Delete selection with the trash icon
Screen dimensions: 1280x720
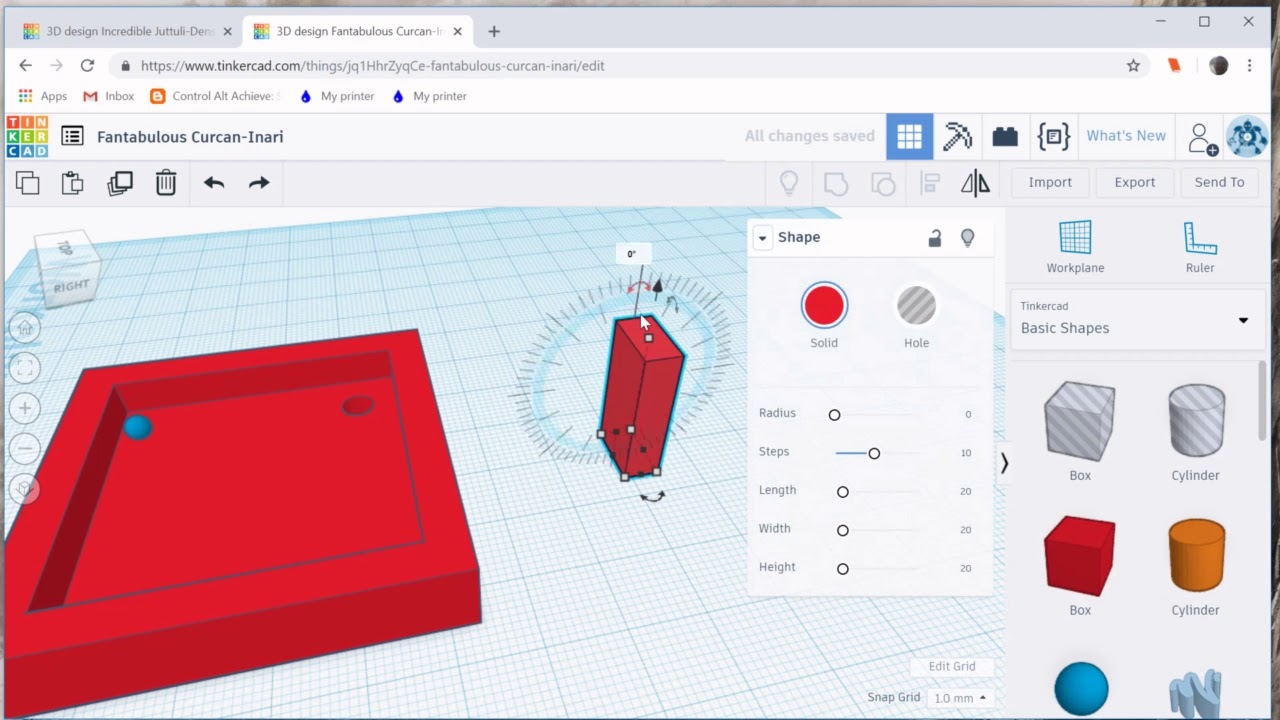coord(166,183)
